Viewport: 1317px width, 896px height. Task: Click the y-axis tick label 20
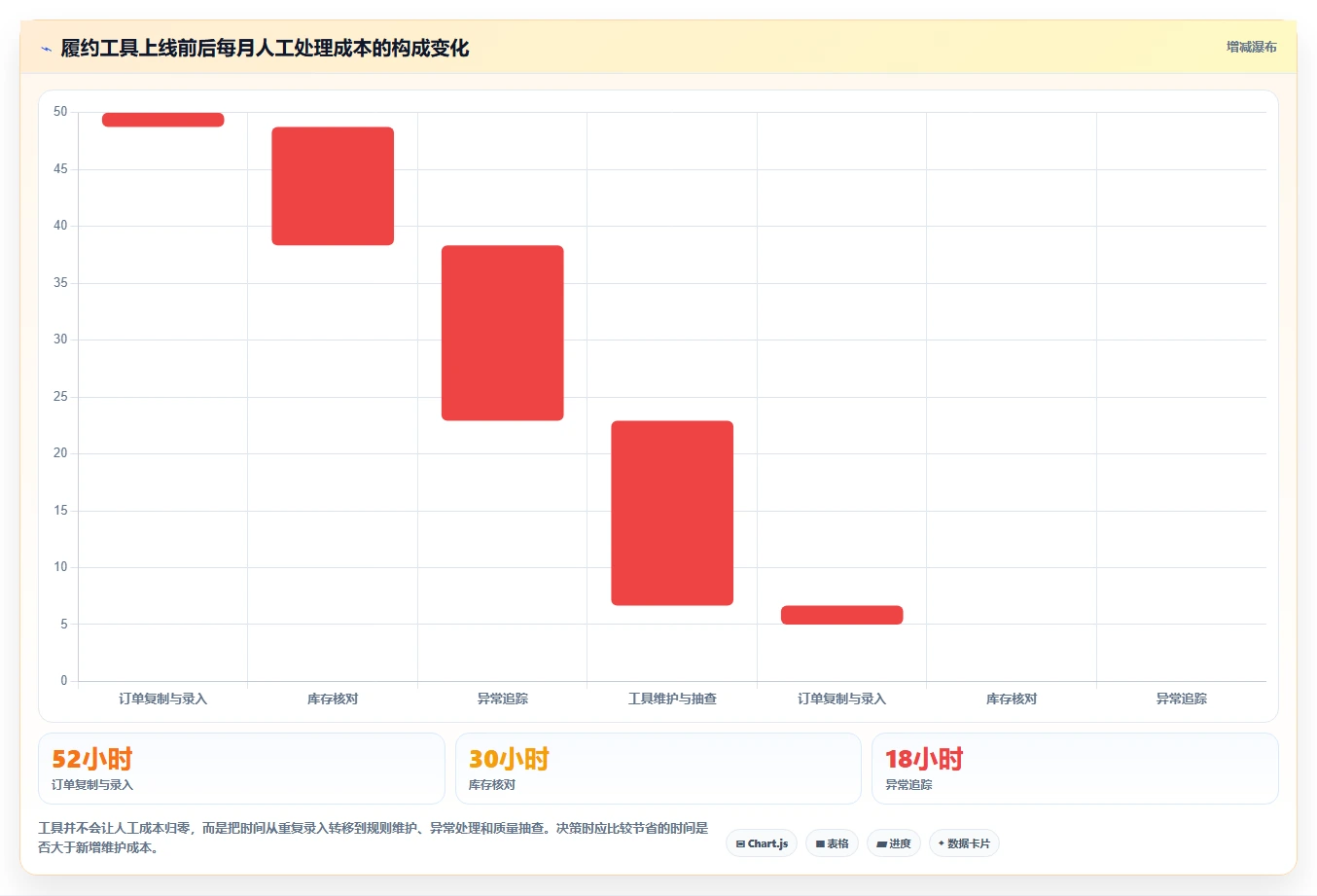coord(60,453)
